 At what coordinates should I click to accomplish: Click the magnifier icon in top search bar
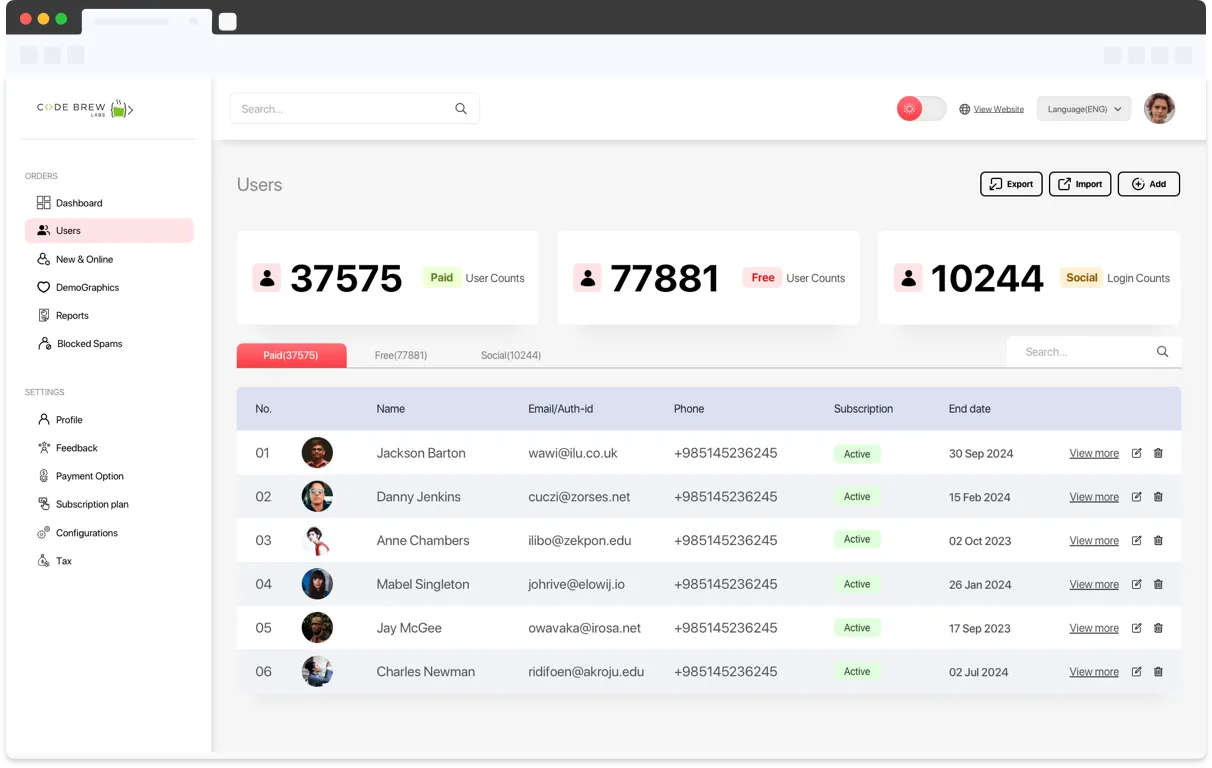click(x=461, y=109)
